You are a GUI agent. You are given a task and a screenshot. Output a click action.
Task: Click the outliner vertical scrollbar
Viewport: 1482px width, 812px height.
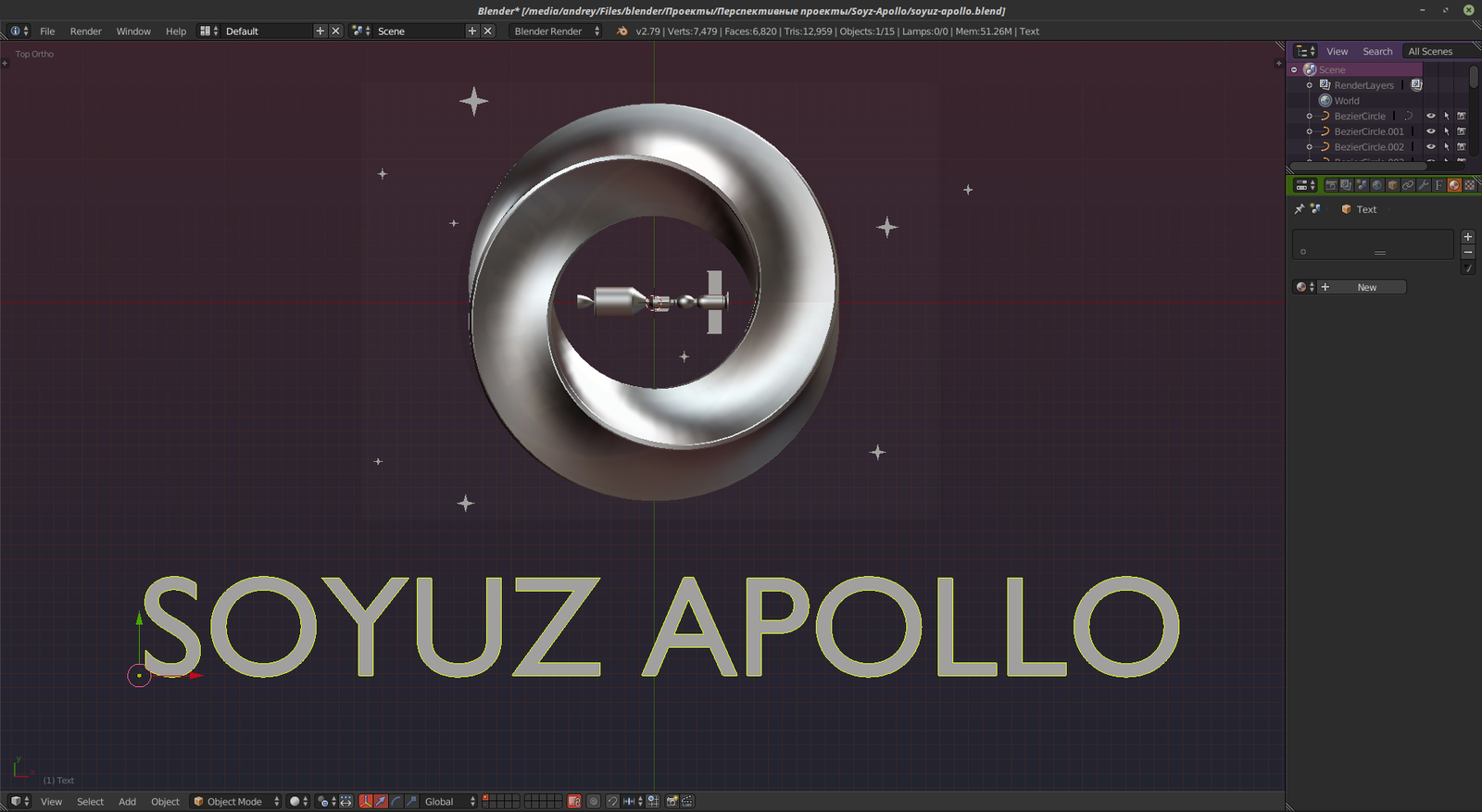[1474, 76]
